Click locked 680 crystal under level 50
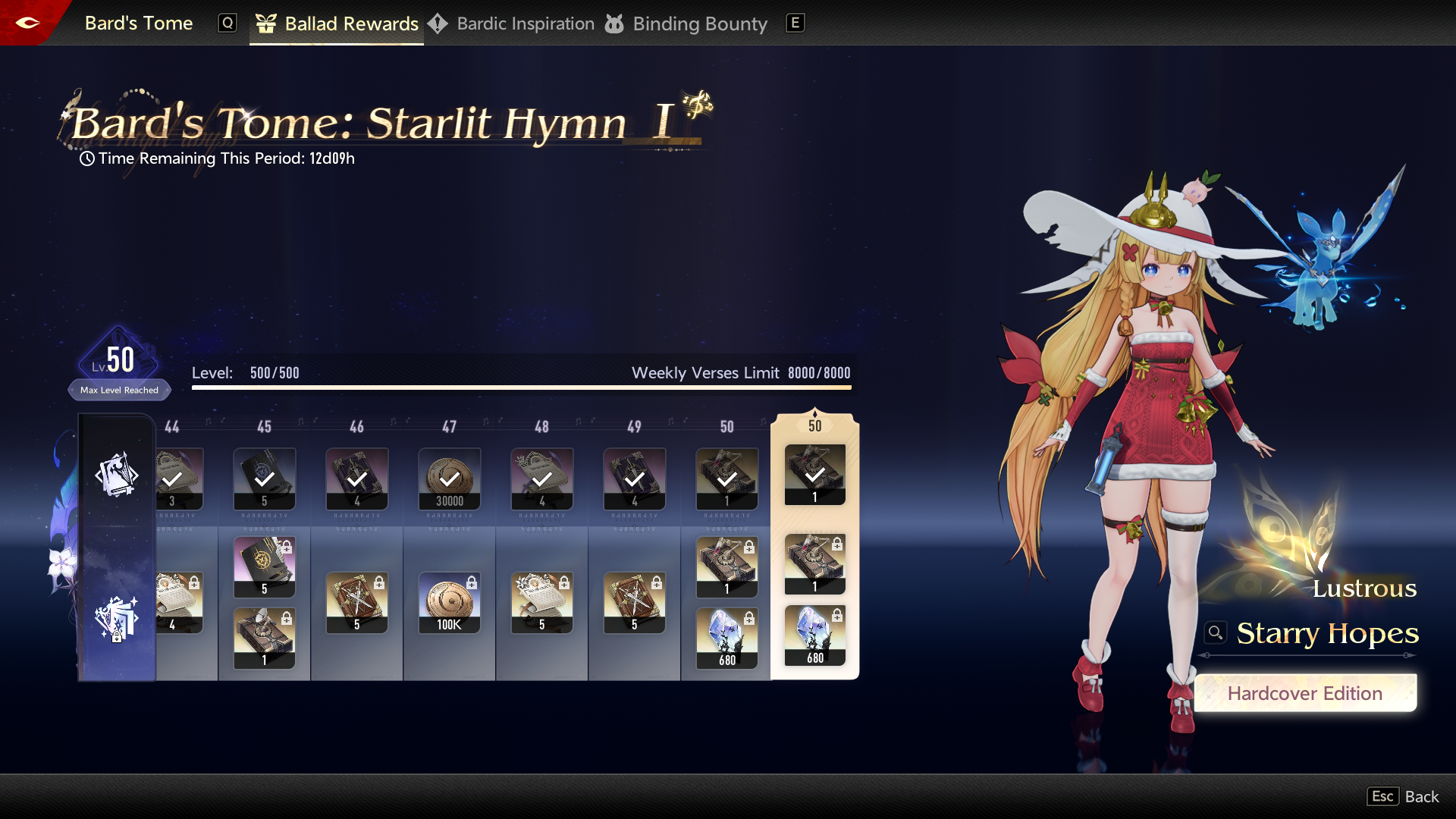Image resolution: width=1456 pixels, height=819 pixels. pyautogui.click(x=726, y=639)
